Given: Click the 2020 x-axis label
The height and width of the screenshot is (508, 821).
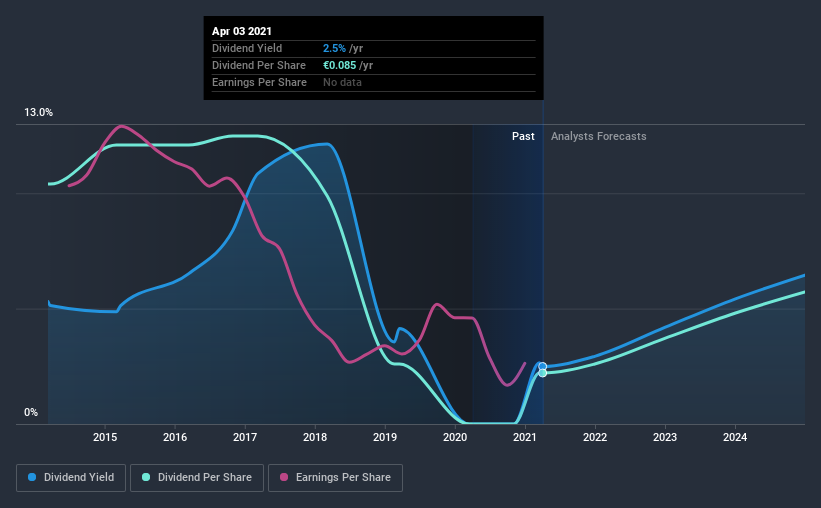Looking at the screenshot, I should tap(455, 437).
